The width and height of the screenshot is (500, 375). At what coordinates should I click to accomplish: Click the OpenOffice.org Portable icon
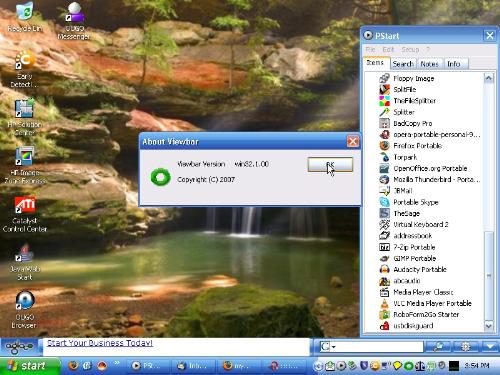point(384,168)
